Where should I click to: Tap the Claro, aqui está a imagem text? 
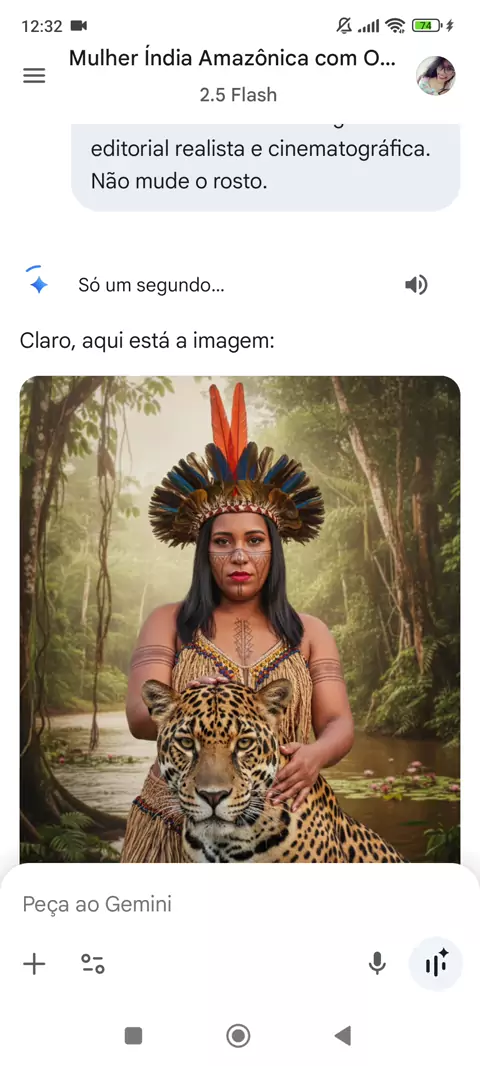click(147, 341)
